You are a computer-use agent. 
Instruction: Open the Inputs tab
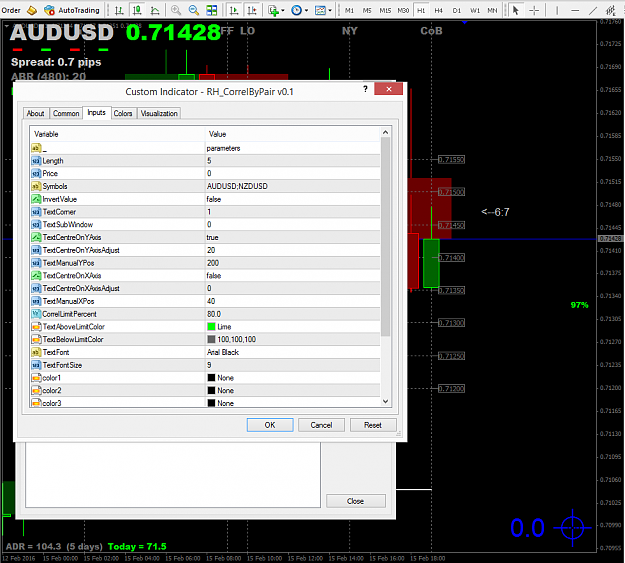[96, 113]
